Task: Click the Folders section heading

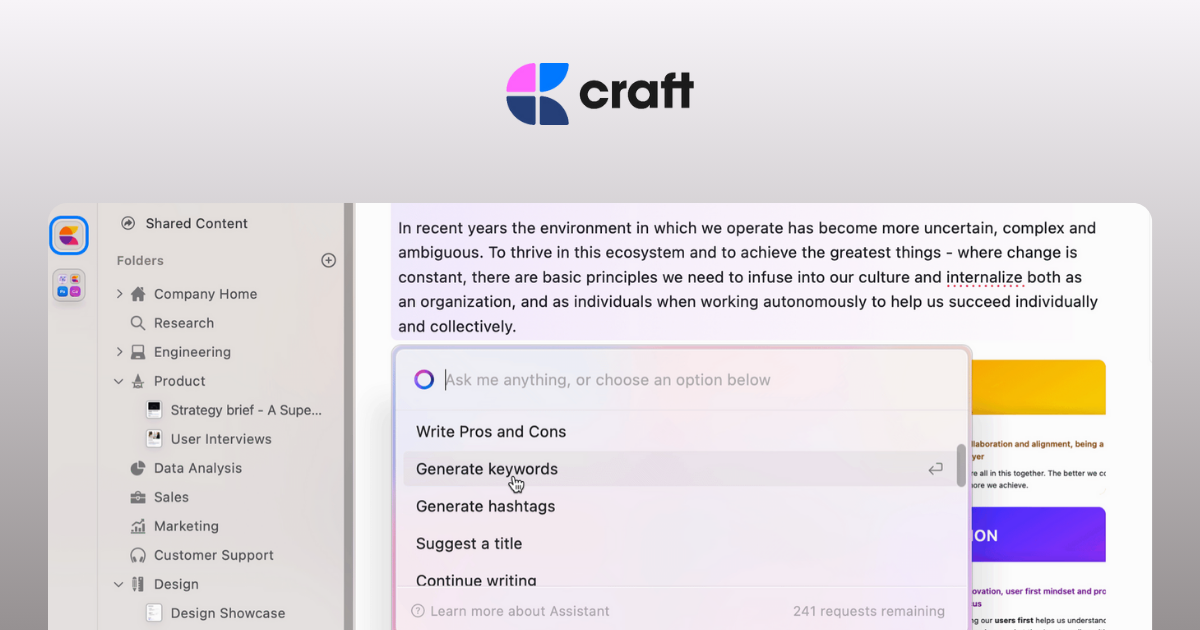Action: (x=140, y=260)
